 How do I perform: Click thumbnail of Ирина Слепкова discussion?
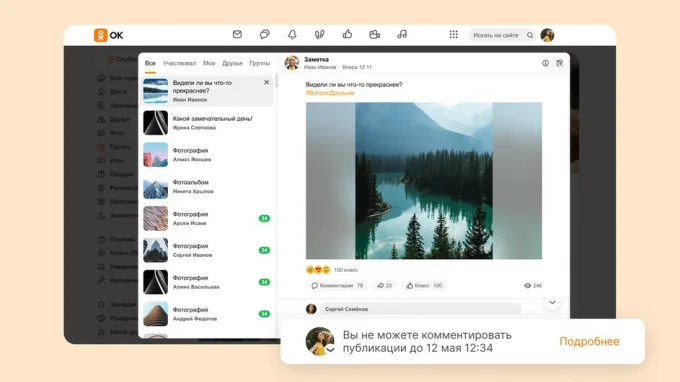156,123
